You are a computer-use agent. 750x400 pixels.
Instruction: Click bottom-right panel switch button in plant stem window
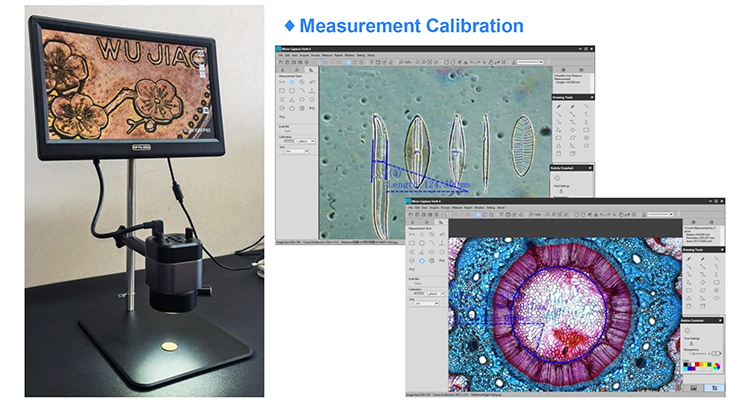(714, 388)
